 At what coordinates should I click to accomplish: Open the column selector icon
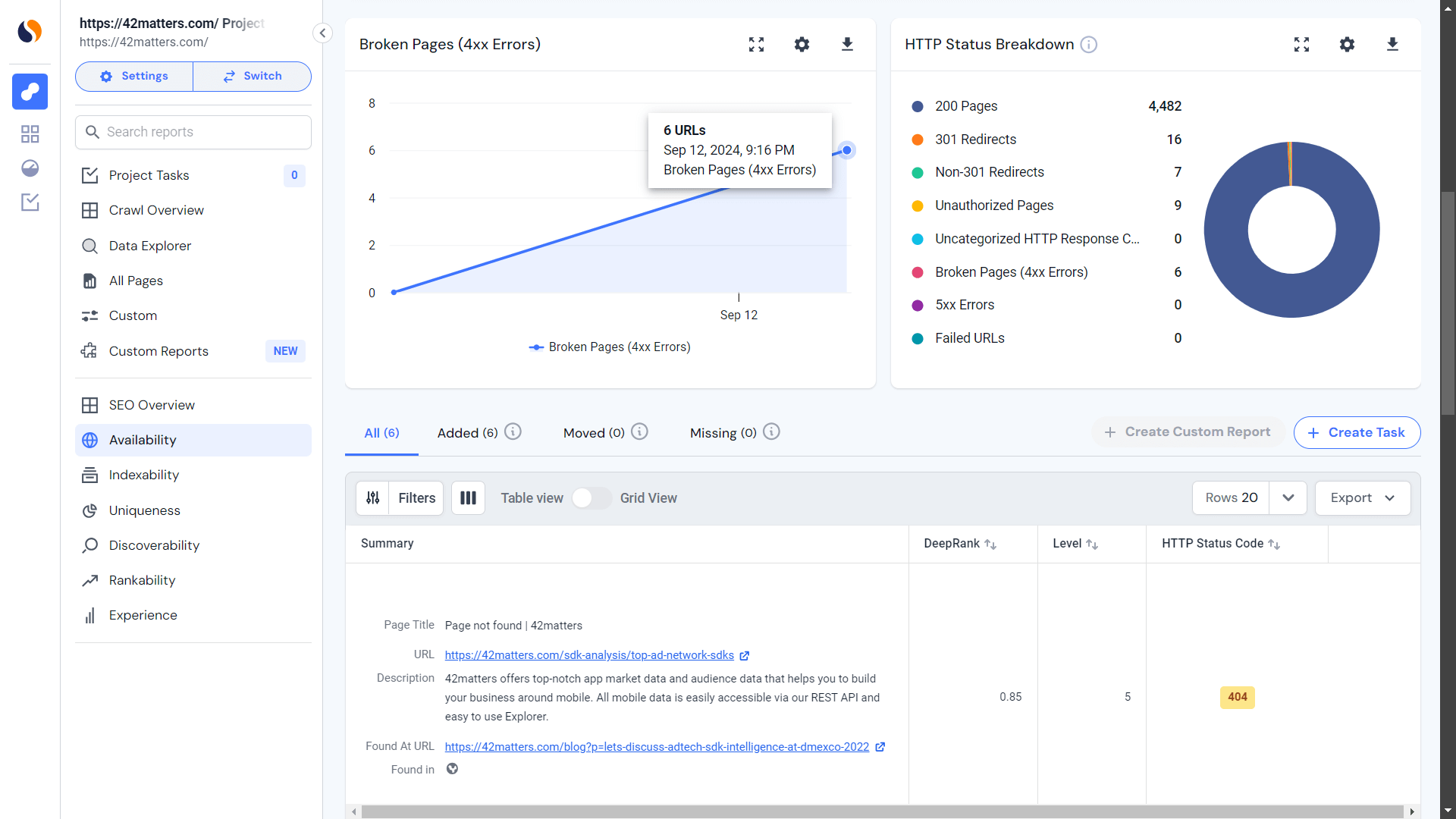tap(468, 498)
